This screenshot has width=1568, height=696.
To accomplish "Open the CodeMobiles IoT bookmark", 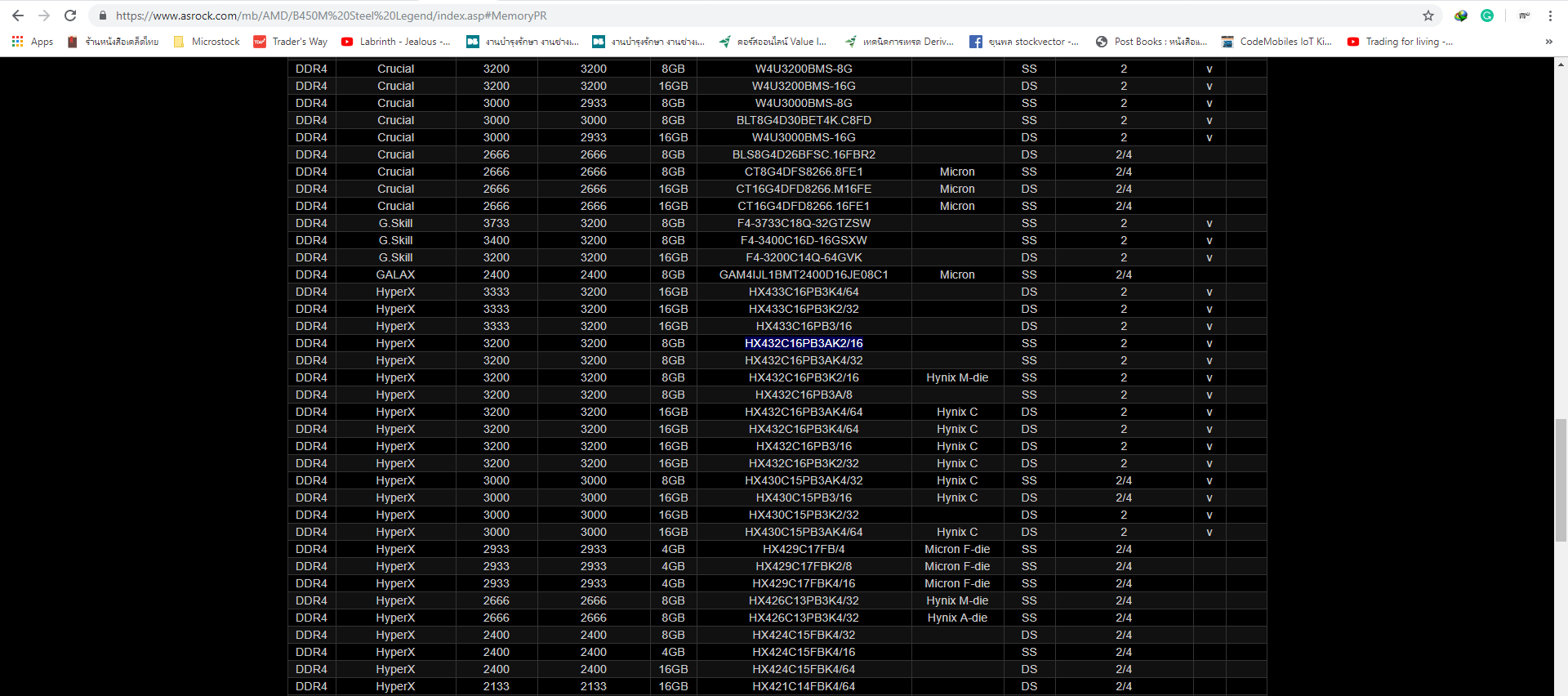I will [1276, 42].
